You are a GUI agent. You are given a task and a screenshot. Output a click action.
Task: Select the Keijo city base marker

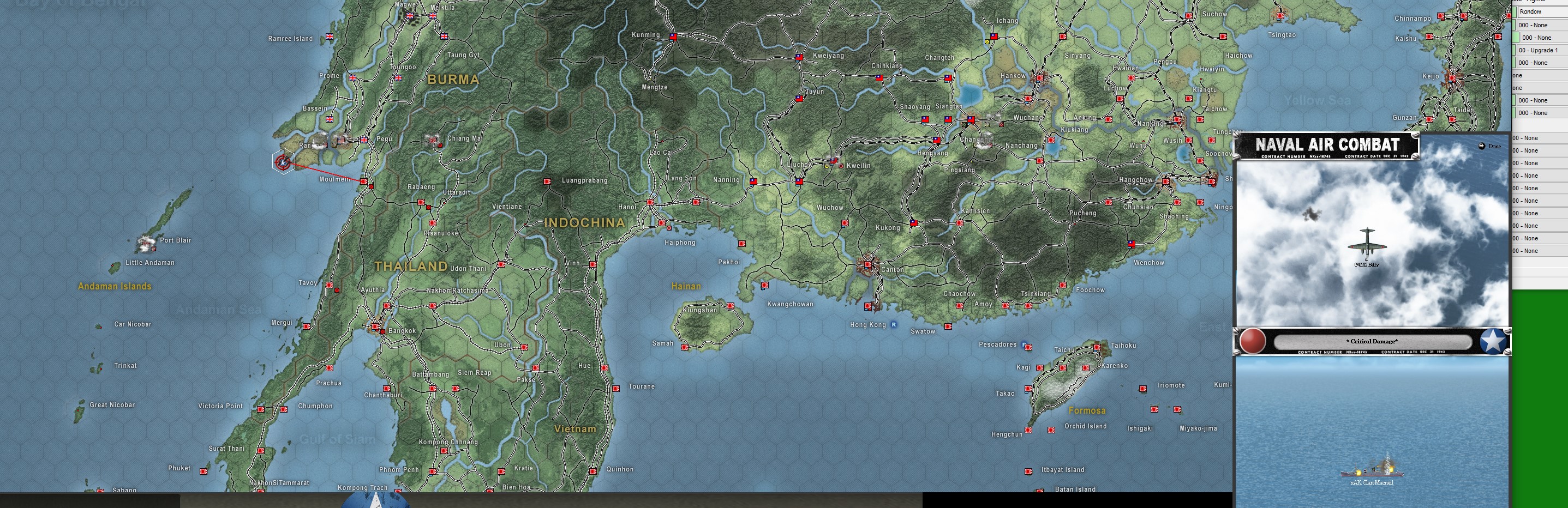tap(1452, 78)
